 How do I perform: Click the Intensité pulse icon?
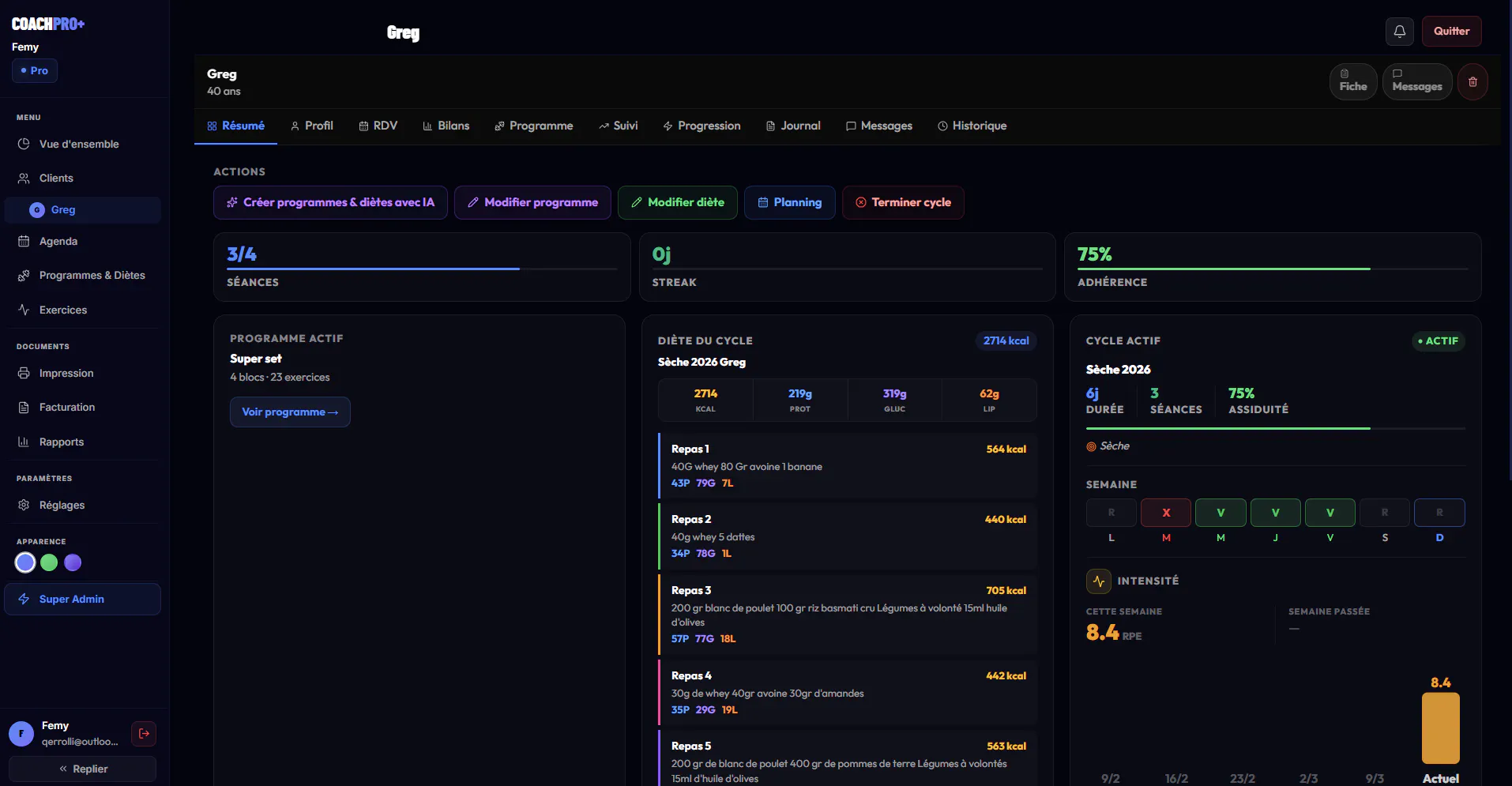tap(1098, 581)
